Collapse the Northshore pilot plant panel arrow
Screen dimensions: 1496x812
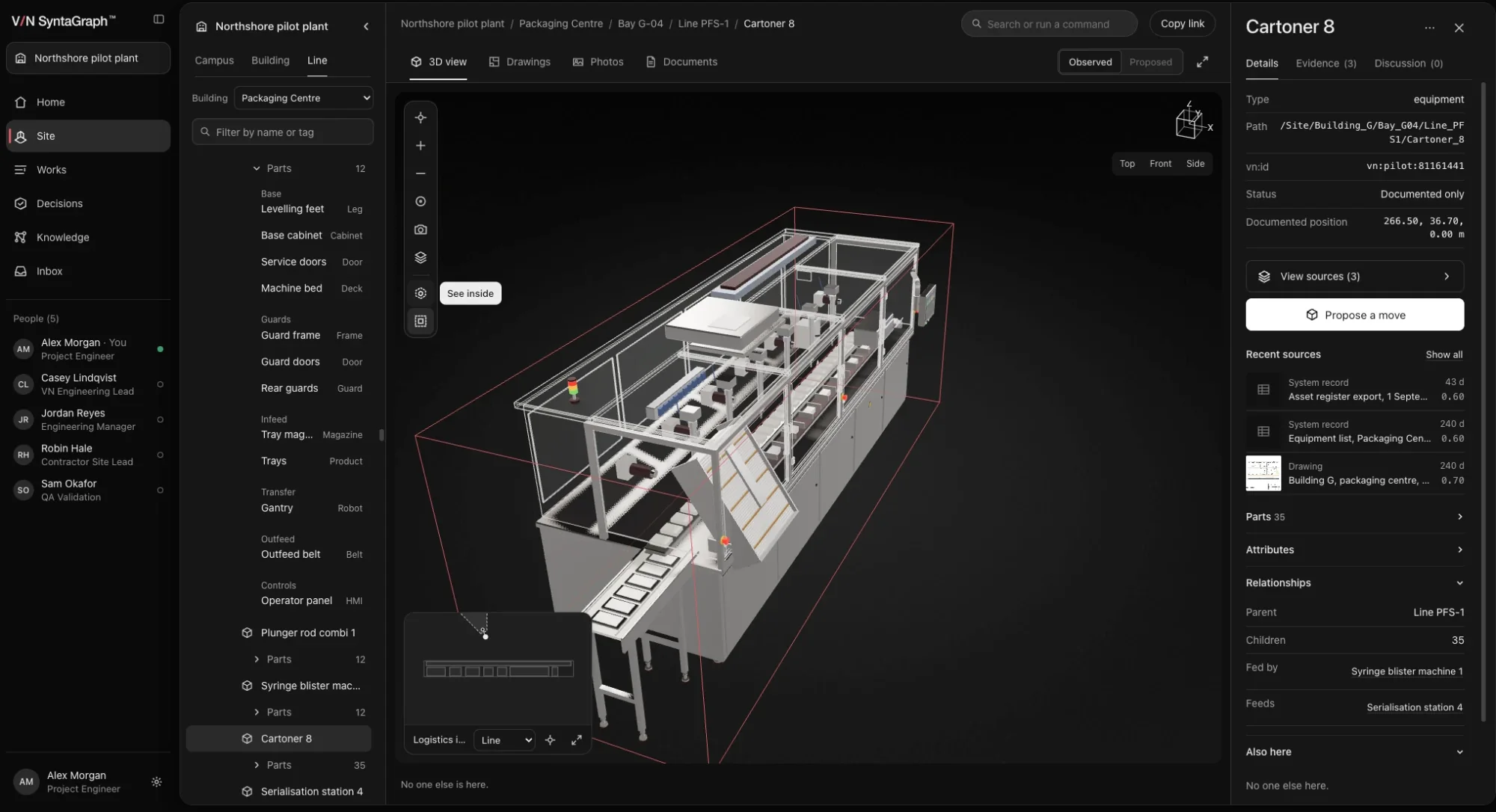tap(366, 26)
